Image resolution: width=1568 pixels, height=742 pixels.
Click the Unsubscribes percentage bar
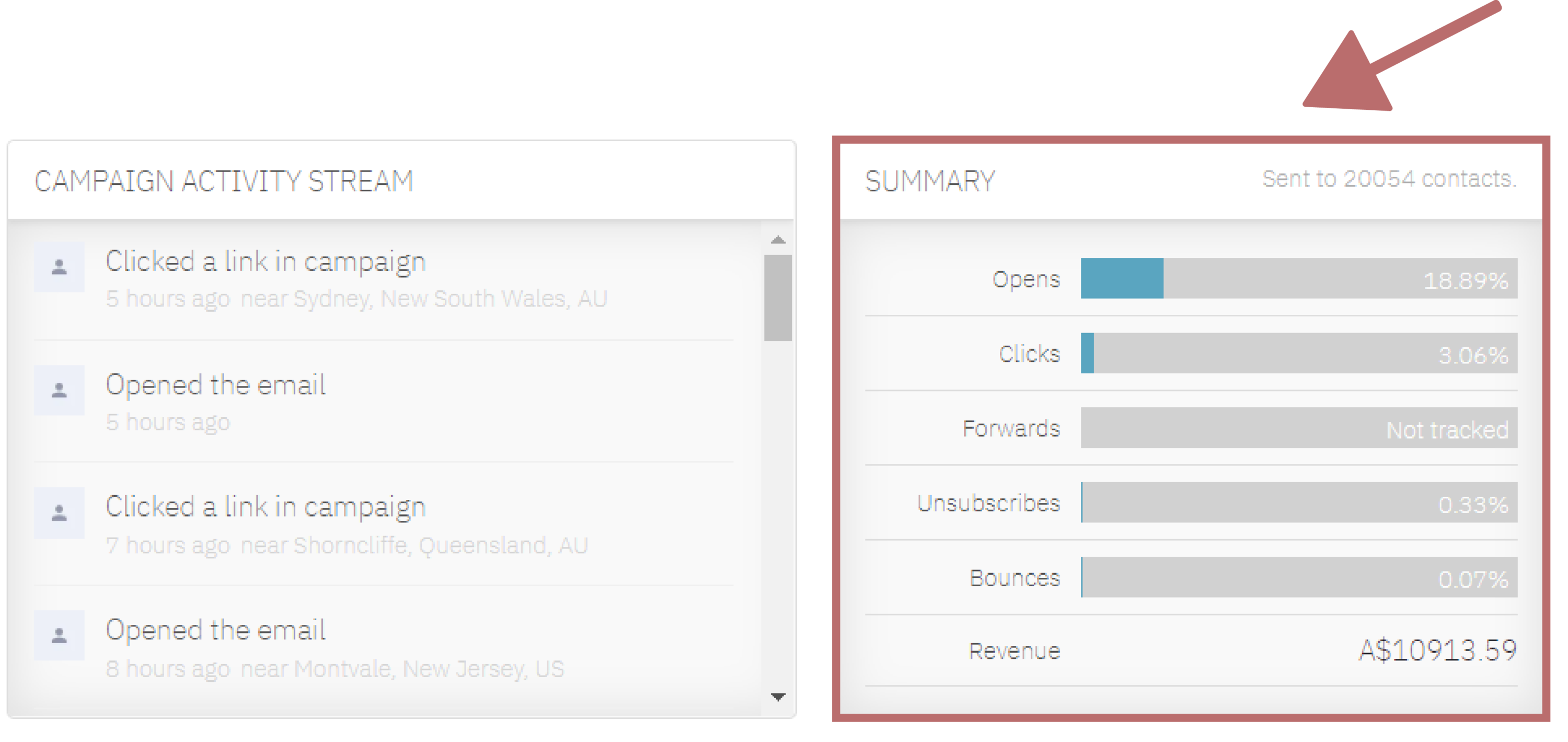pos(1298,503)
